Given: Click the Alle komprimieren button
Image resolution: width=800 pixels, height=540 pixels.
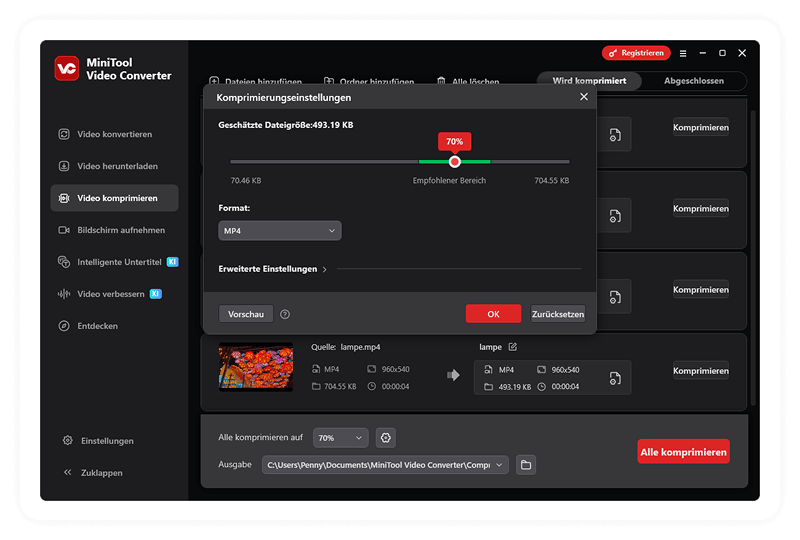Looking at the screenshot, I should click(683, 452).
